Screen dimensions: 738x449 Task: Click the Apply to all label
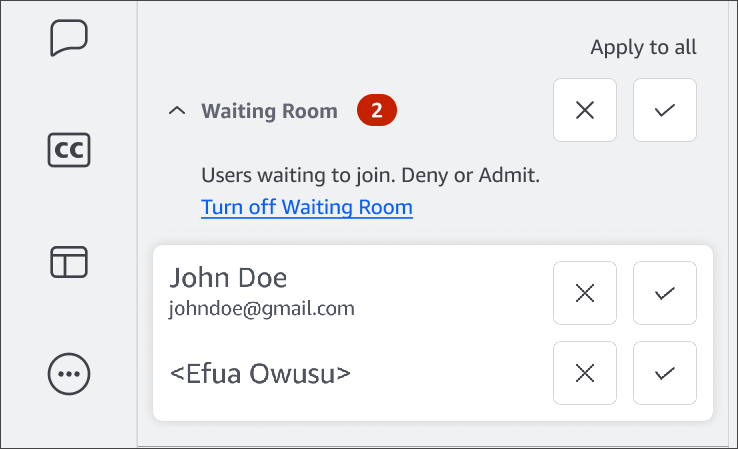click(x=643, y=47)
